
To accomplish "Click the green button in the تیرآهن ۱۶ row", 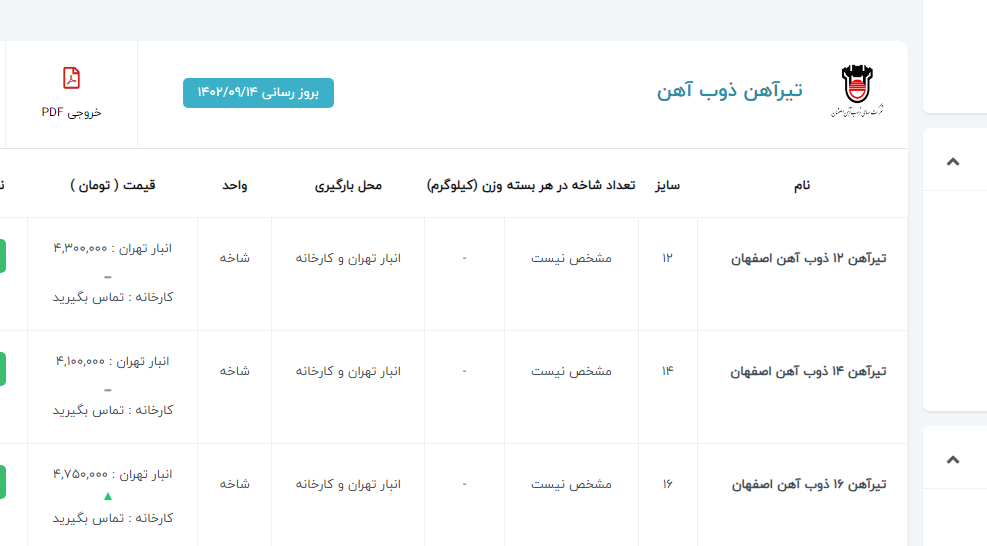I will click(x=3, y=482).
